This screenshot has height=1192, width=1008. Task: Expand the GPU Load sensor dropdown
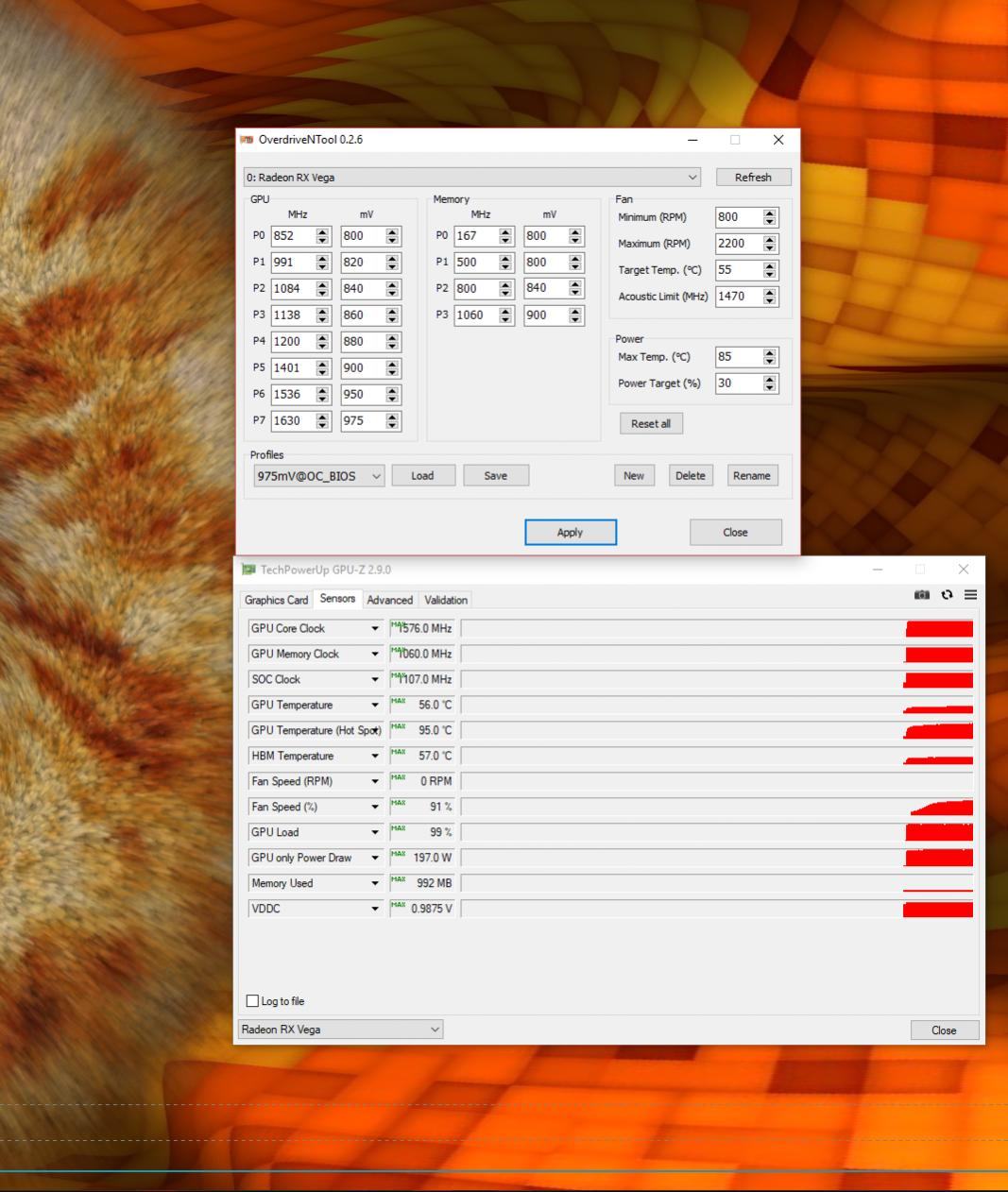click(x=375, y=832)
